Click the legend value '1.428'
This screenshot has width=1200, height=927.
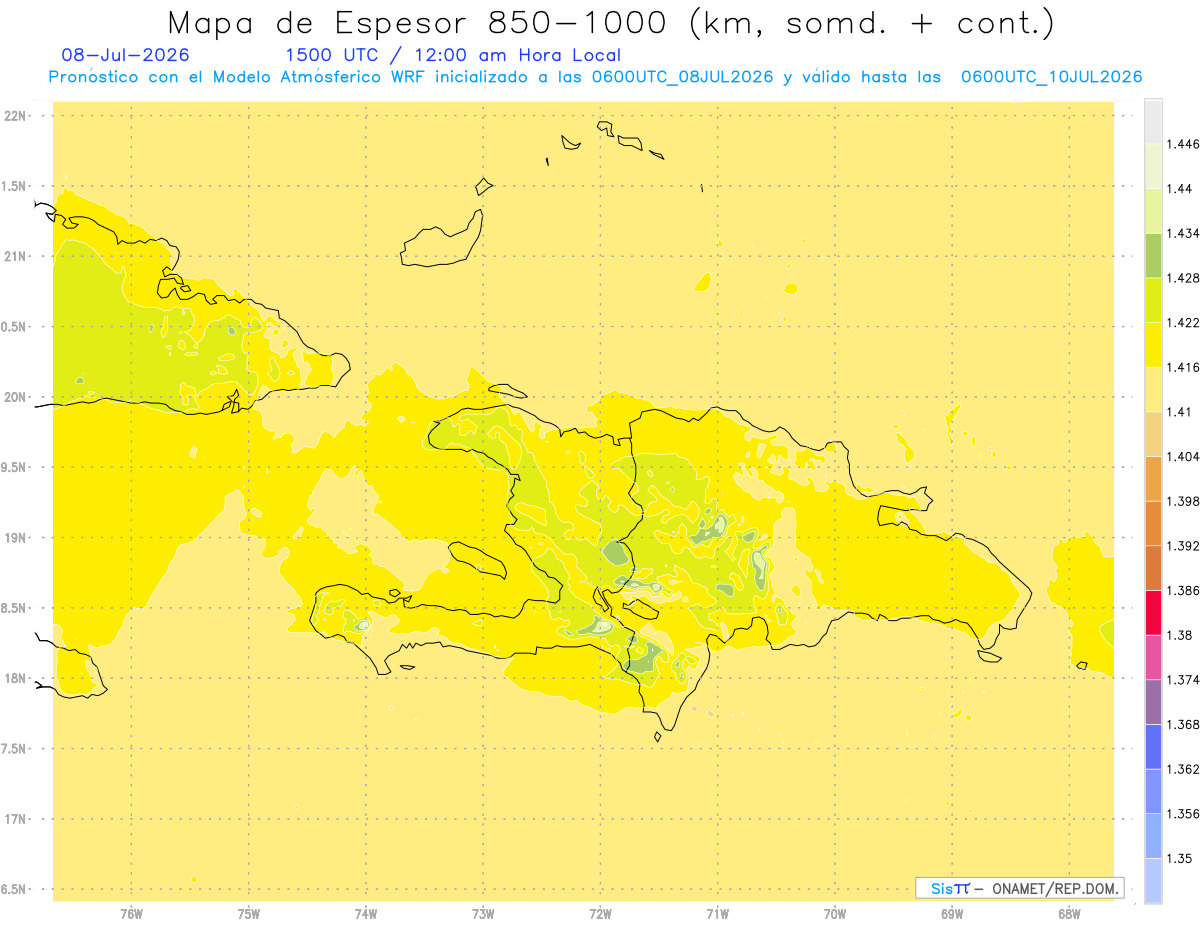(1183, 278)
